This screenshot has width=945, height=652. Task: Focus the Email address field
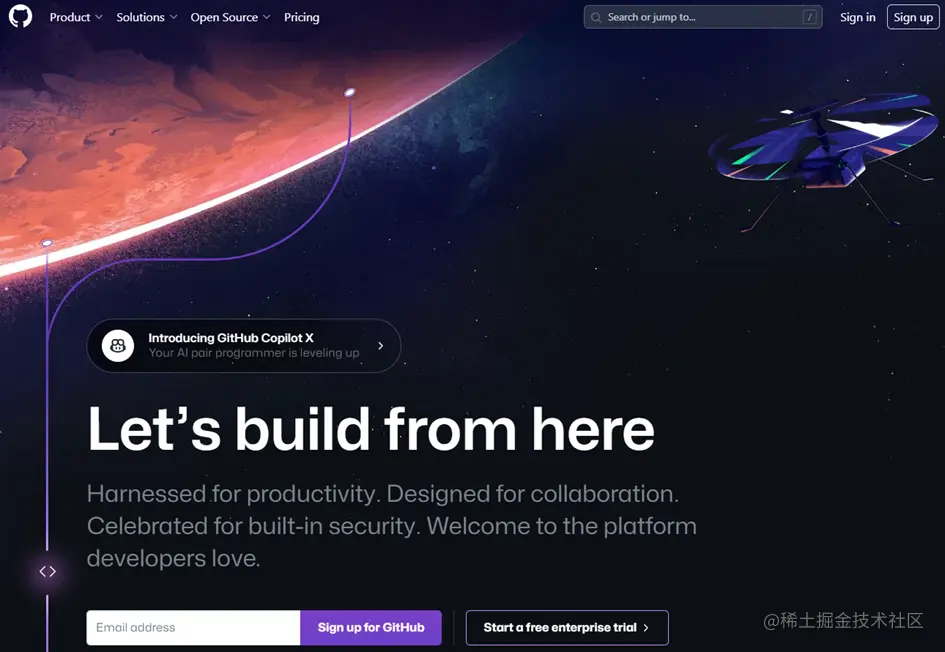pos(193,627)
